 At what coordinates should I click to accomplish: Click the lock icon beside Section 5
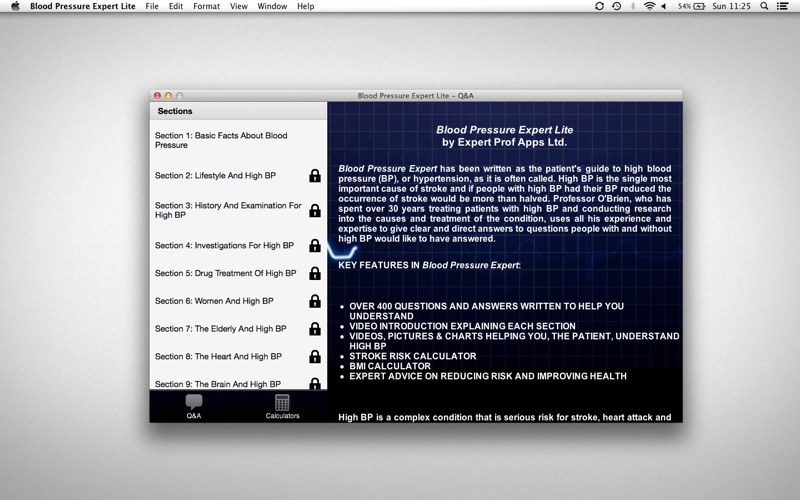click(315, 273)
